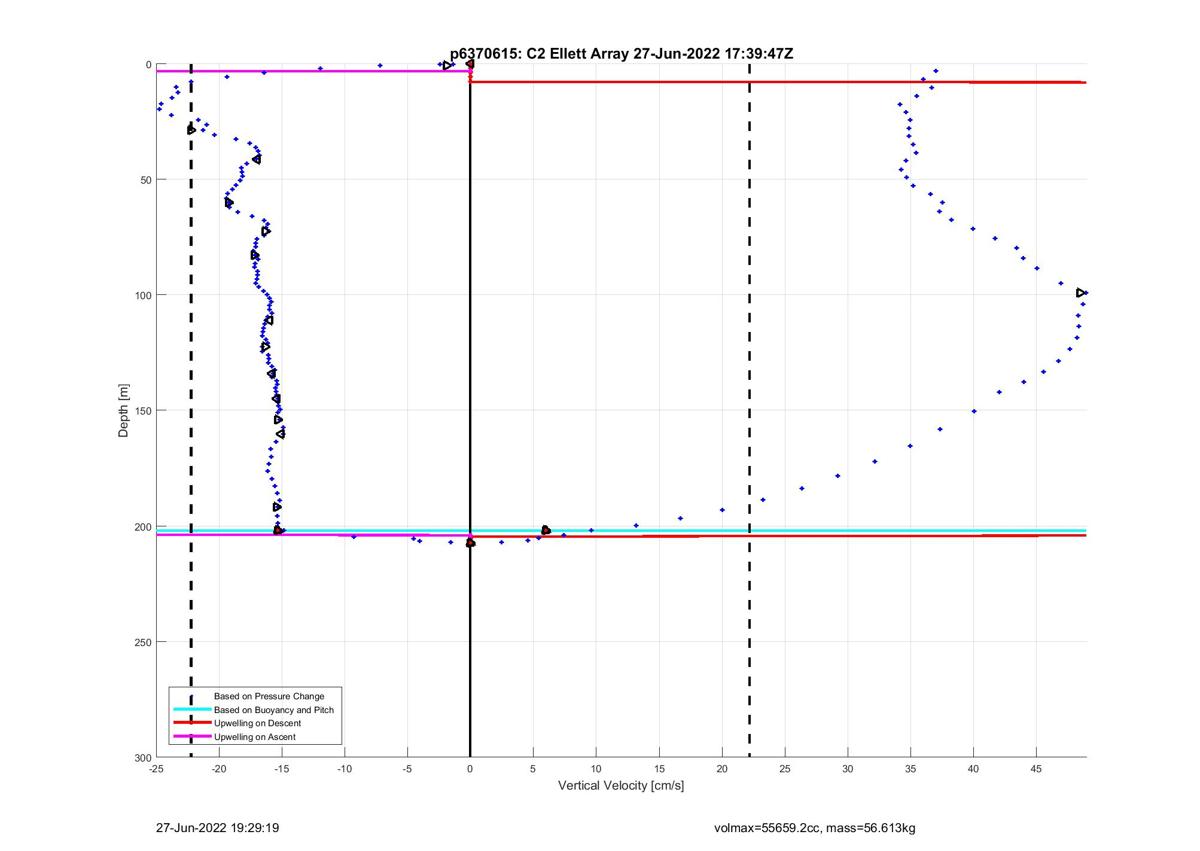Viewport: 1200px width, 851px height.
Task: Click depth axis tick label '150'
Action: [x=142, y=411]
